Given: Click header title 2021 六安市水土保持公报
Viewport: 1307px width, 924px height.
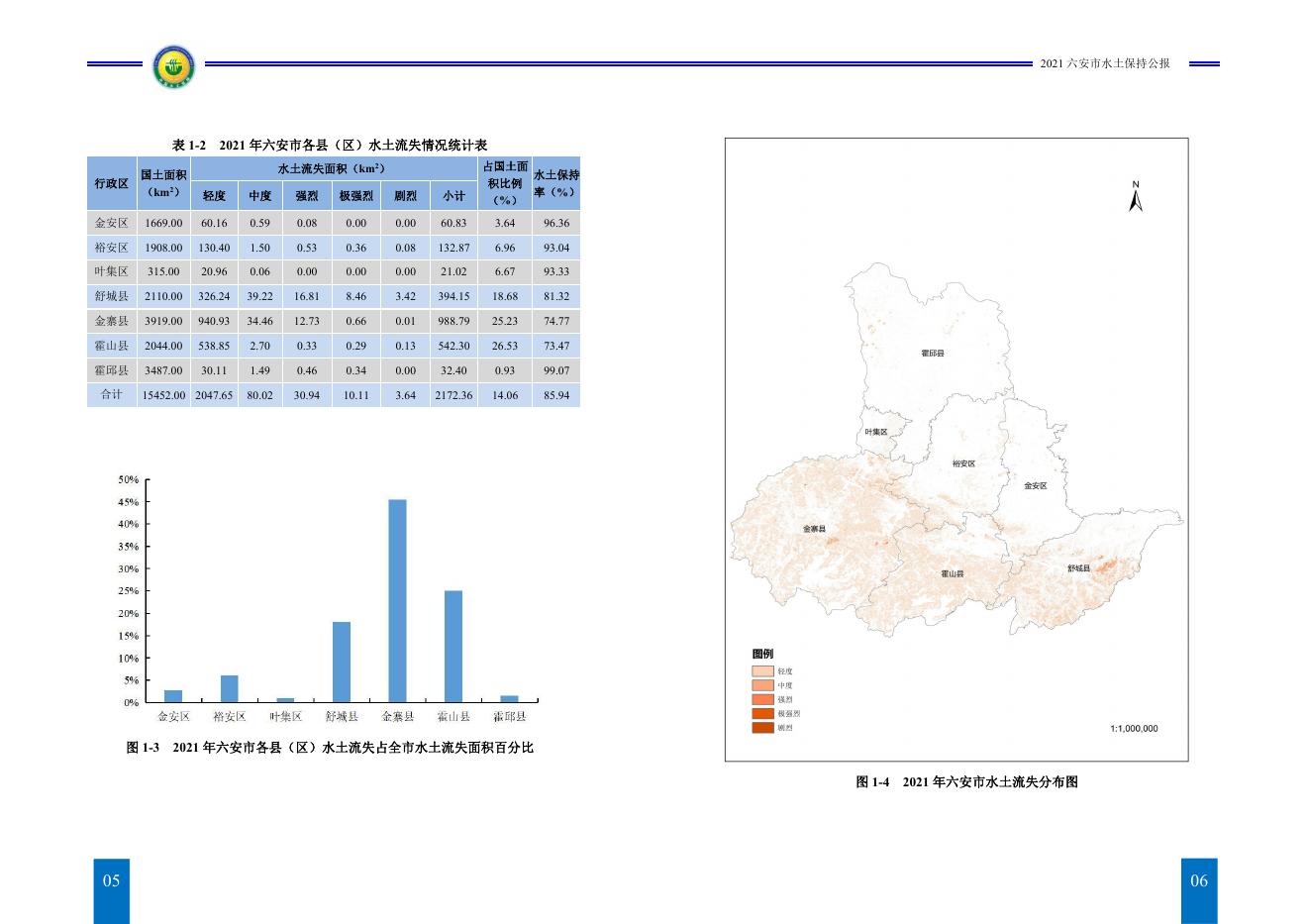Looking at the screenshot, I should point(1105,63).
